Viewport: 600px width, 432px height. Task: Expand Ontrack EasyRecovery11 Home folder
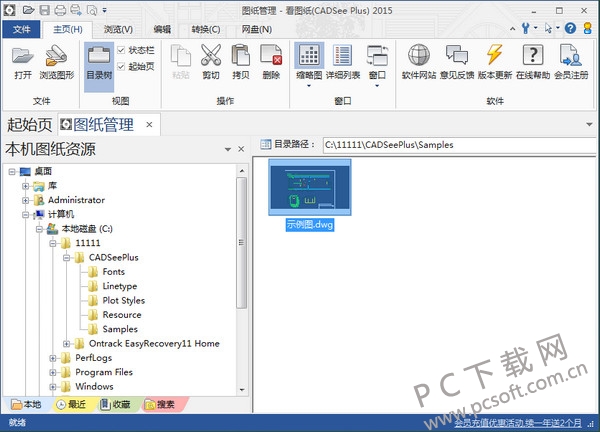[67, 344]
